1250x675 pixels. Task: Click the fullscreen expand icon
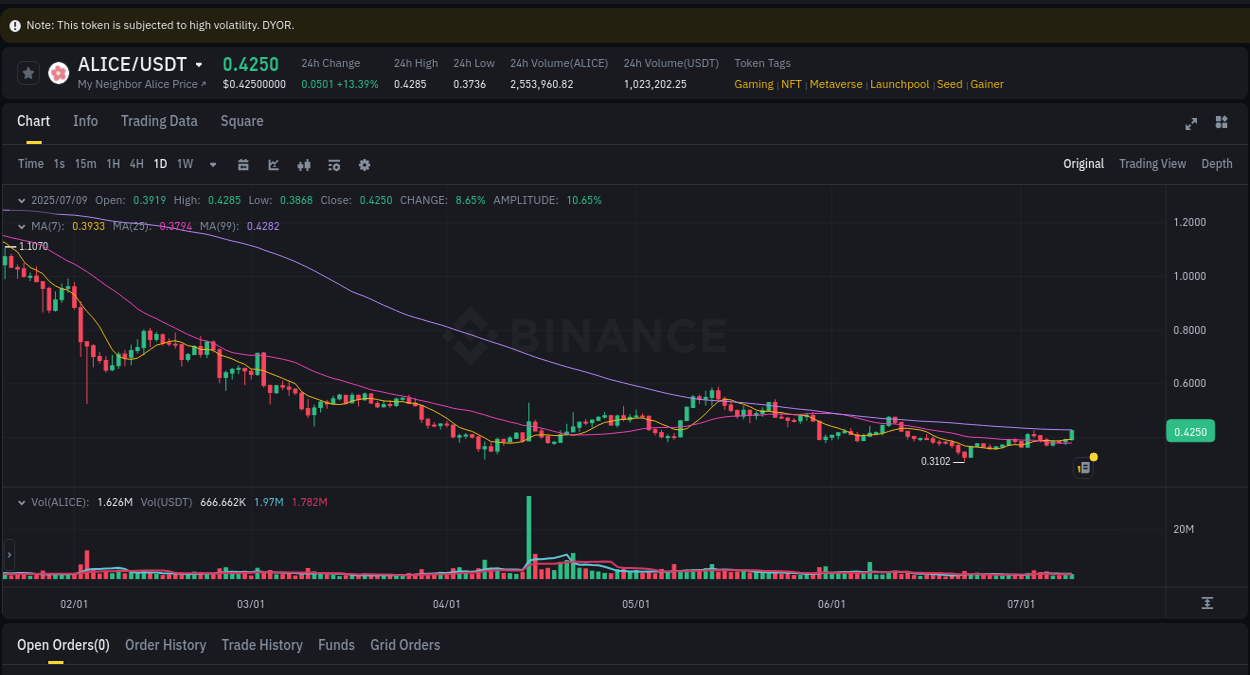[x=1191, y=123]
